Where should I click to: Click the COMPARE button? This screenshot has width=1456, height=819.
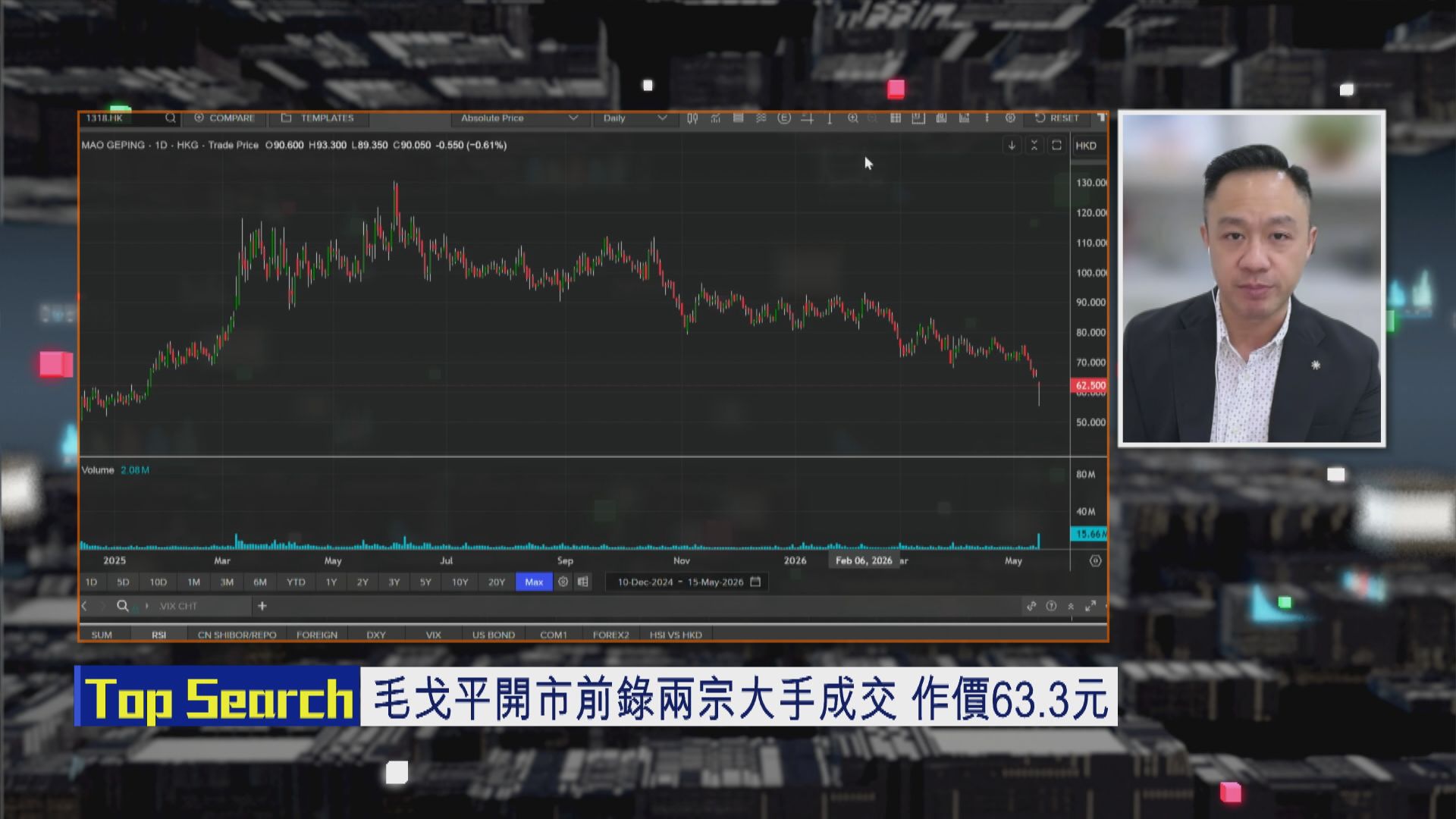(x=224, y=118)
